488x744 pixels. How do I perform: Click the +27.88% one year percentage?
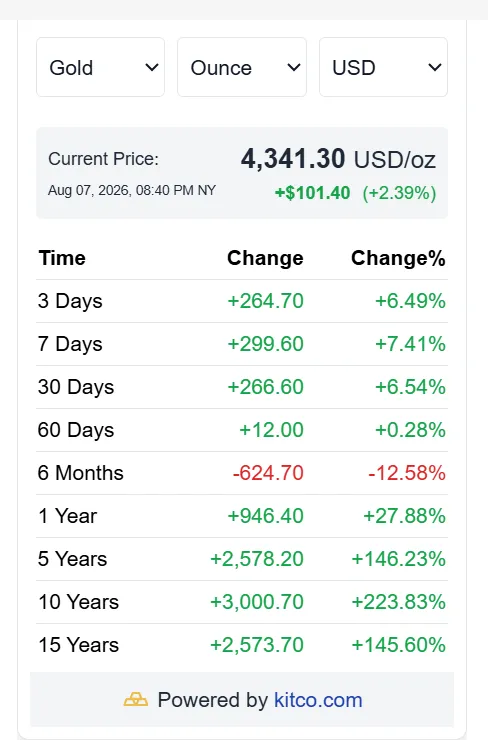pyautogui.click(x=404, y=516)
